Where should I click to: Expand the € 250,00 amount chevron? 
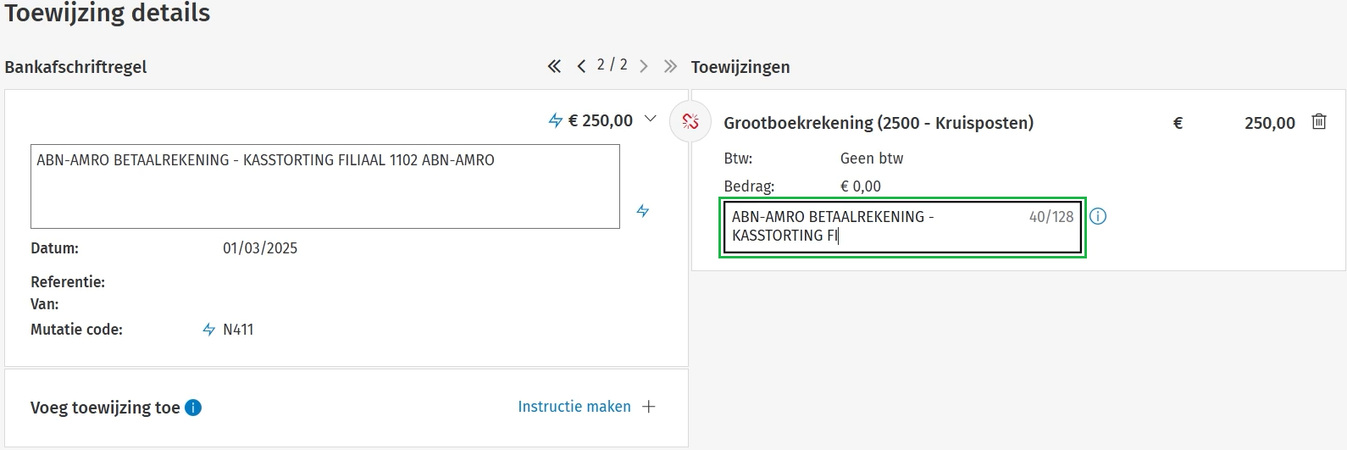point(650,119)
